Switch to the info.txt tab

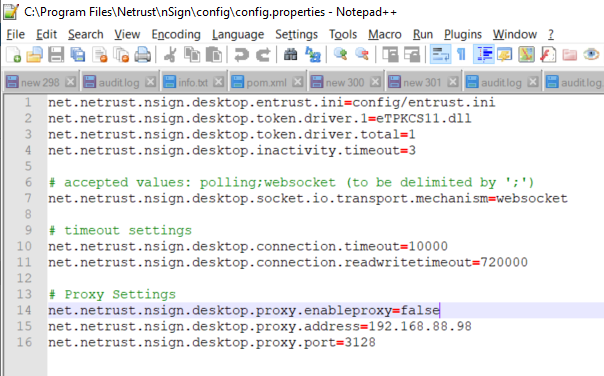tap(193, 82)
